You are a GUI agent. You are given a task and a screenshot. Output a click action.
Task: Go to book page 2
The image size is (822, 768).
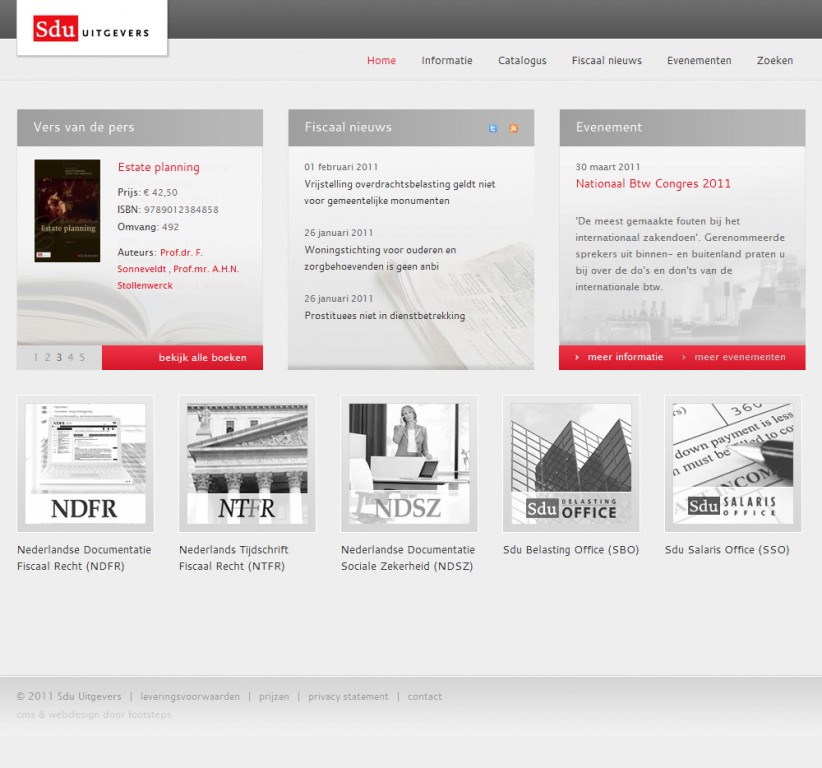47,358
